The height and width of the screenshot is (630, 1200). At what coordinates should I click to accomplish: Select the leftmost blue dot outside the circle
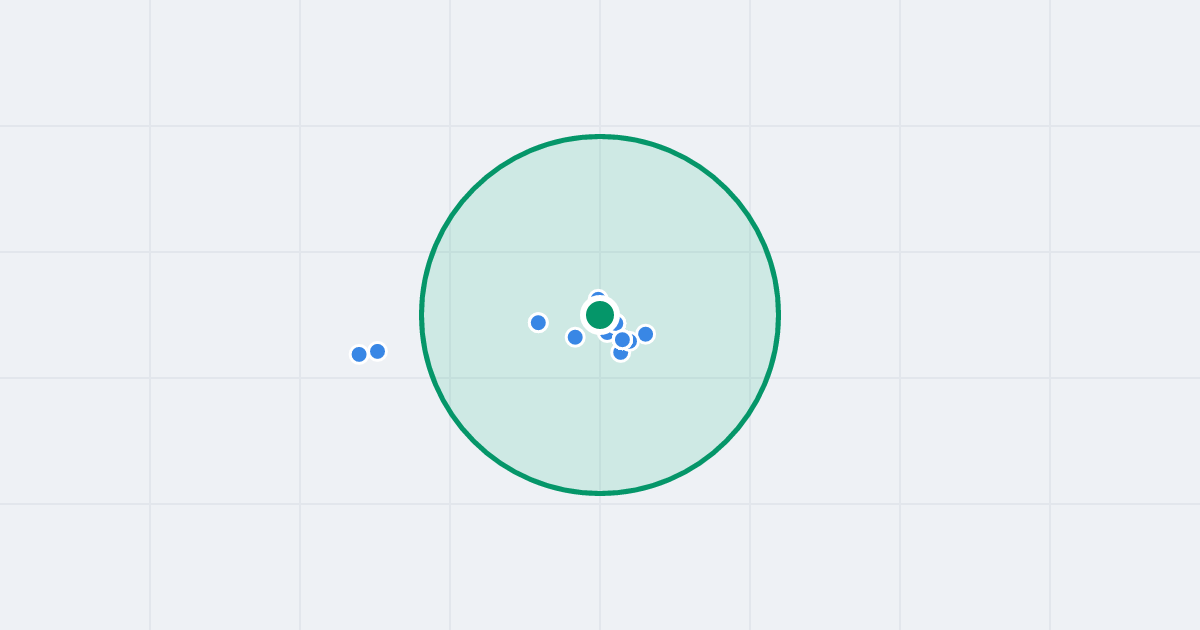coord(359,354)
